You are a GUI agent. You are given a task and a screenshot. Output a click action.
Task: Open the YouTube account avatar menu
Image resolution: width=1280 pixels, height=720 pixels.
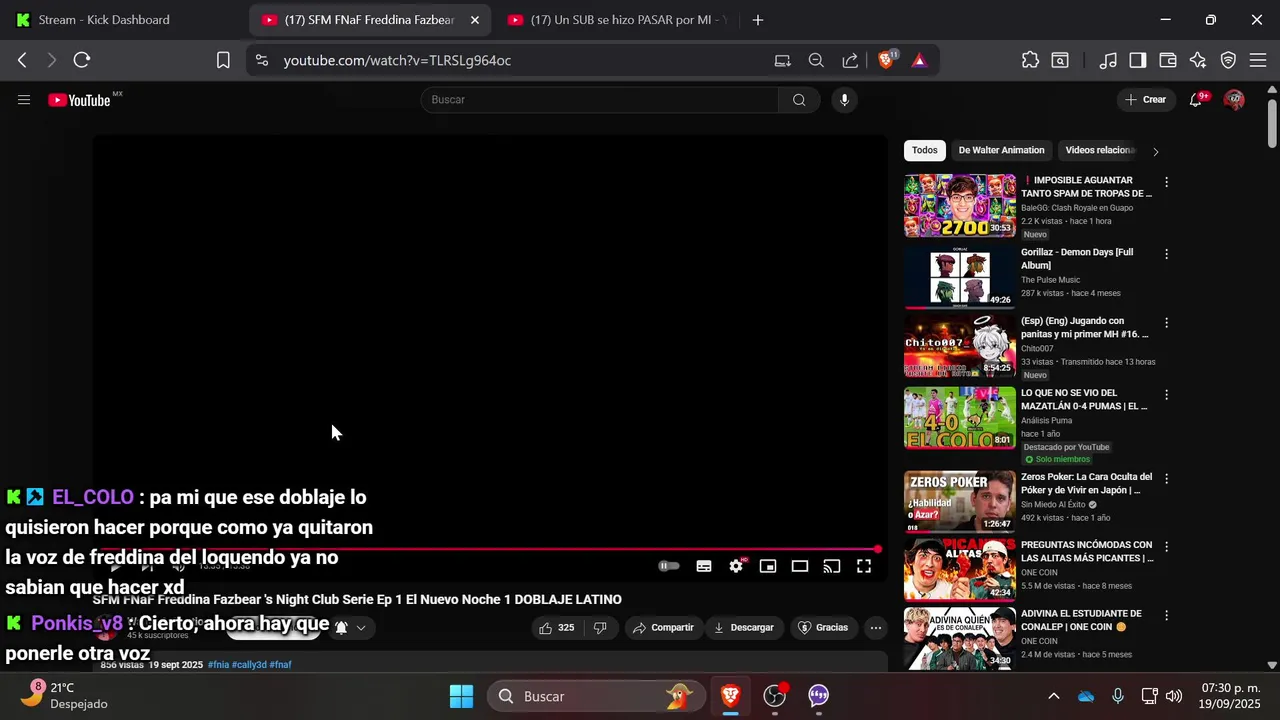point(1234,100)
